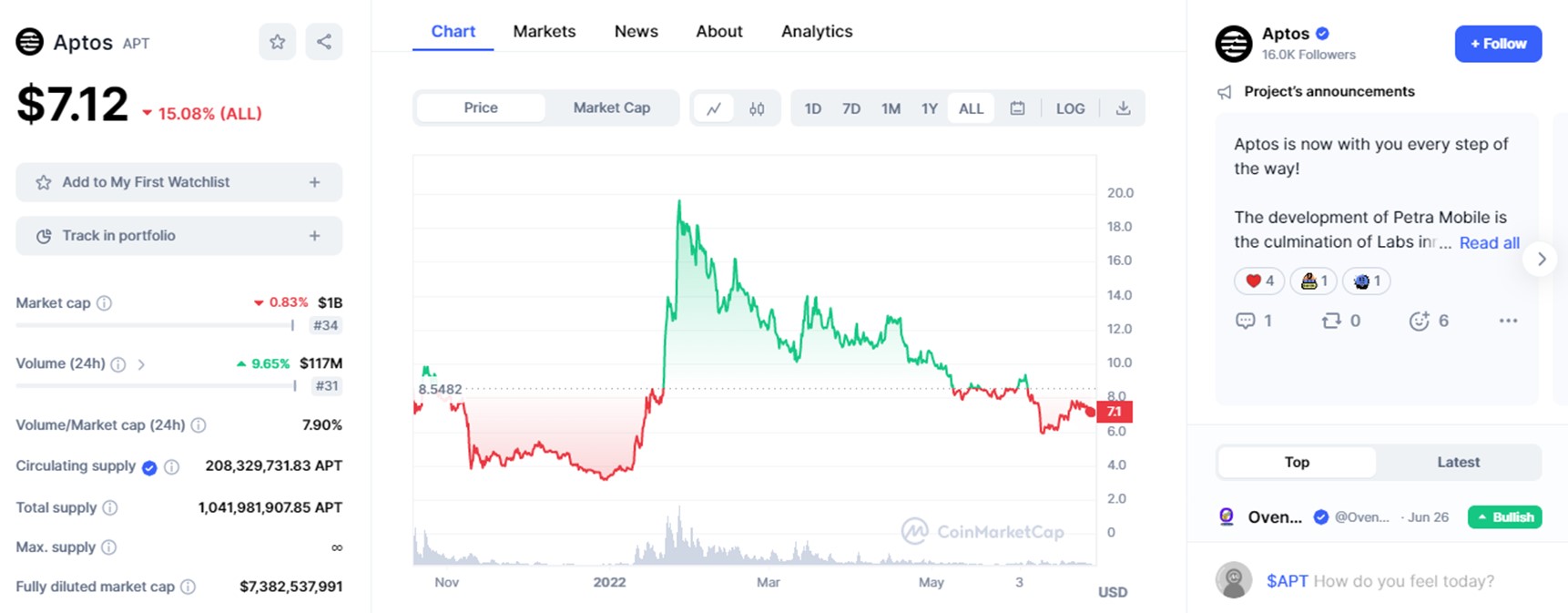Switch to the Analytics tab

pos(817,31)
